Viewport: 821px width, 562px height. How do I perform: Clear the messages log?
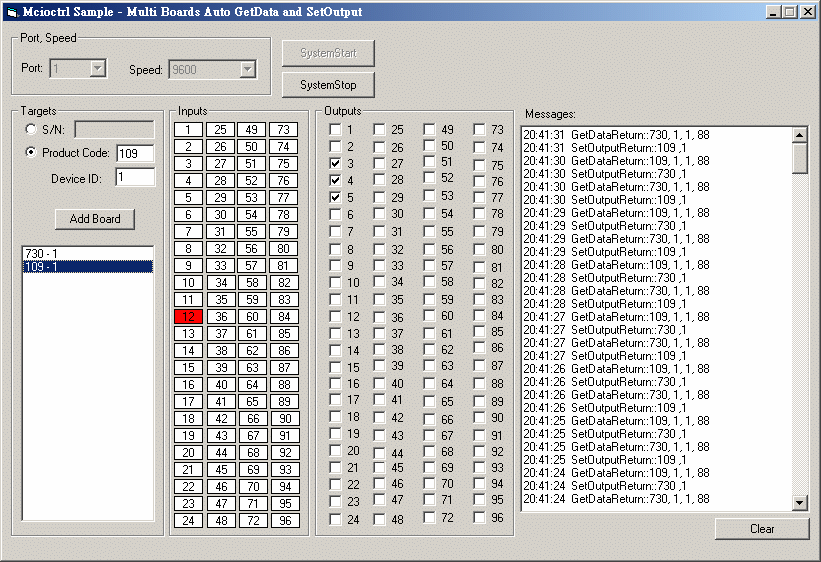[762, 529]
